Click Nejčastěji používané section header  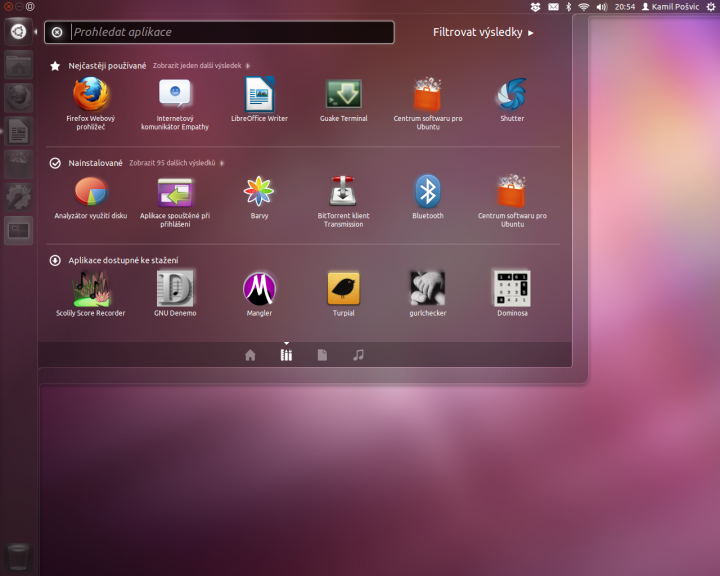[107, 66]
